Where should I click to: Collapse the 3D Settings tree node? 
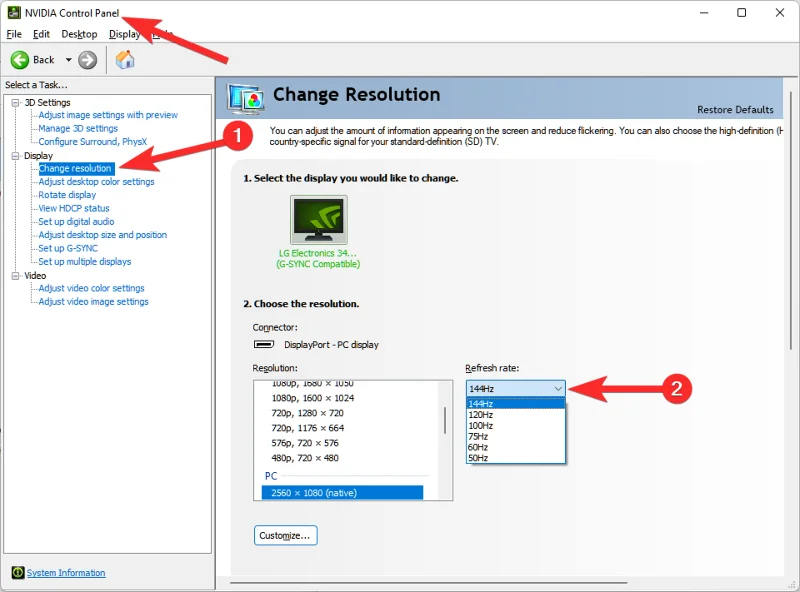(x=15, y=103)
